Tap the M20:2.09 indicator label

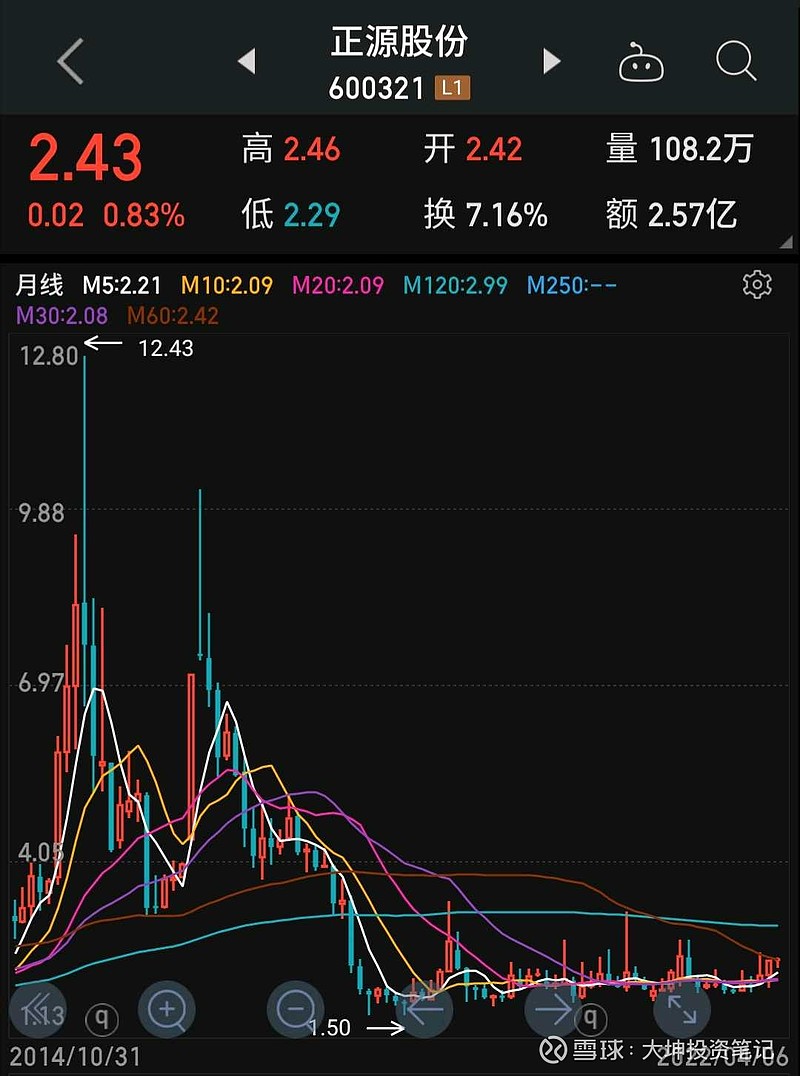[x=338, y=285]
